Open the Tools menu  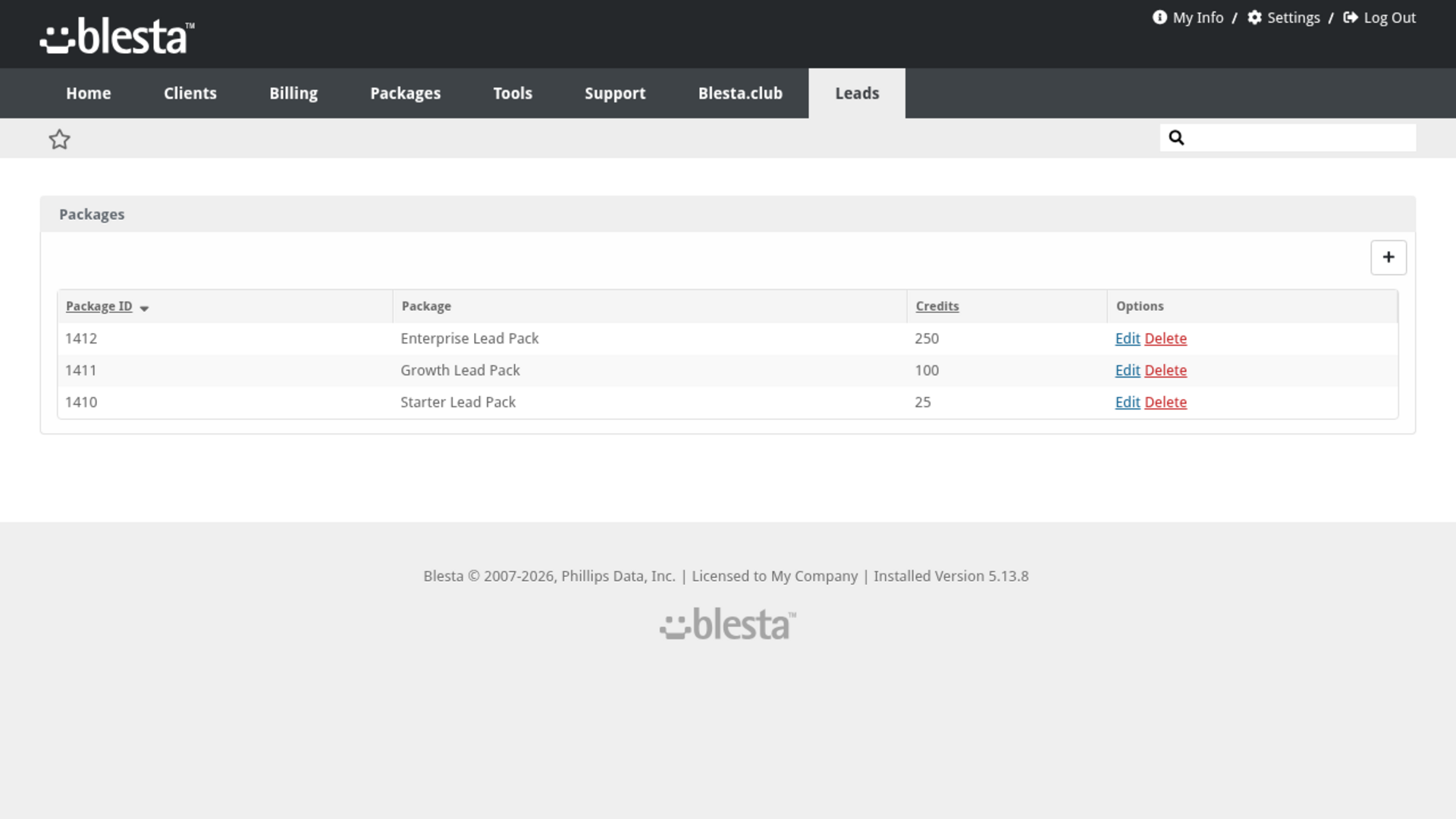point(513,93)
